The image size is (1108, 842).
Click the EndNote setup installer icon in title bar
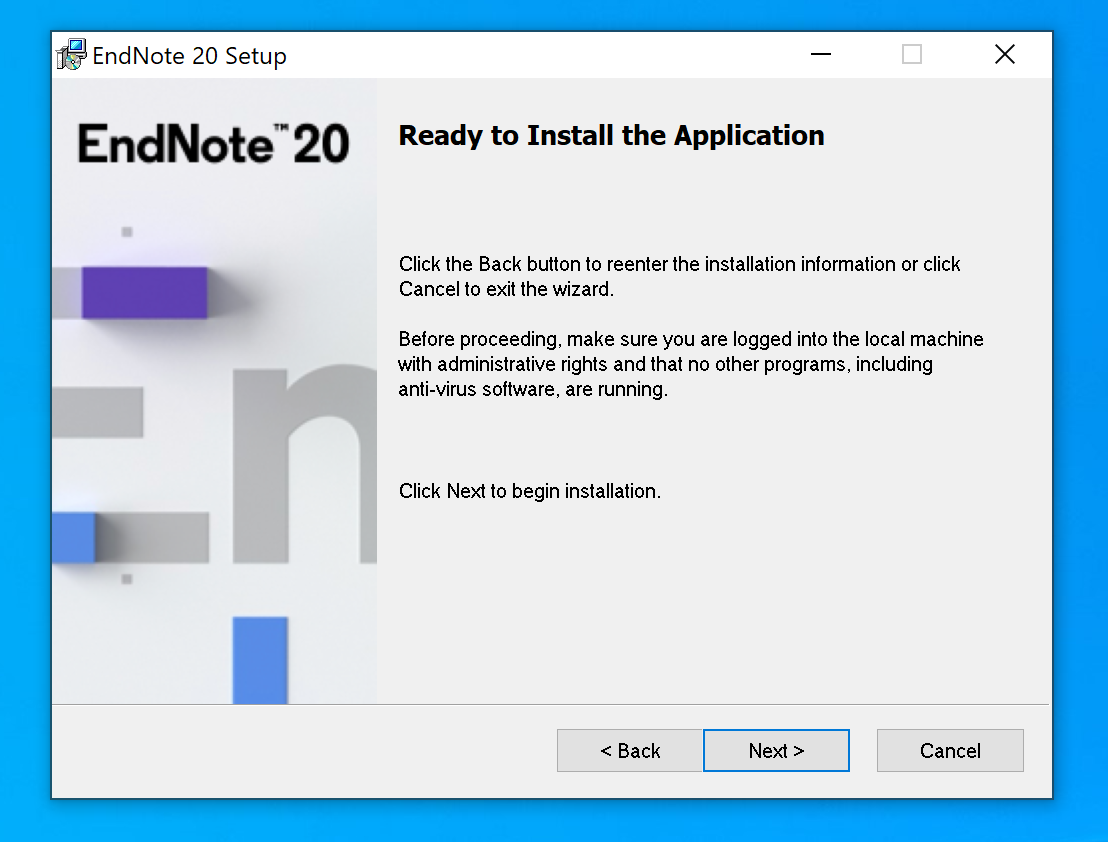click(71, 55)
